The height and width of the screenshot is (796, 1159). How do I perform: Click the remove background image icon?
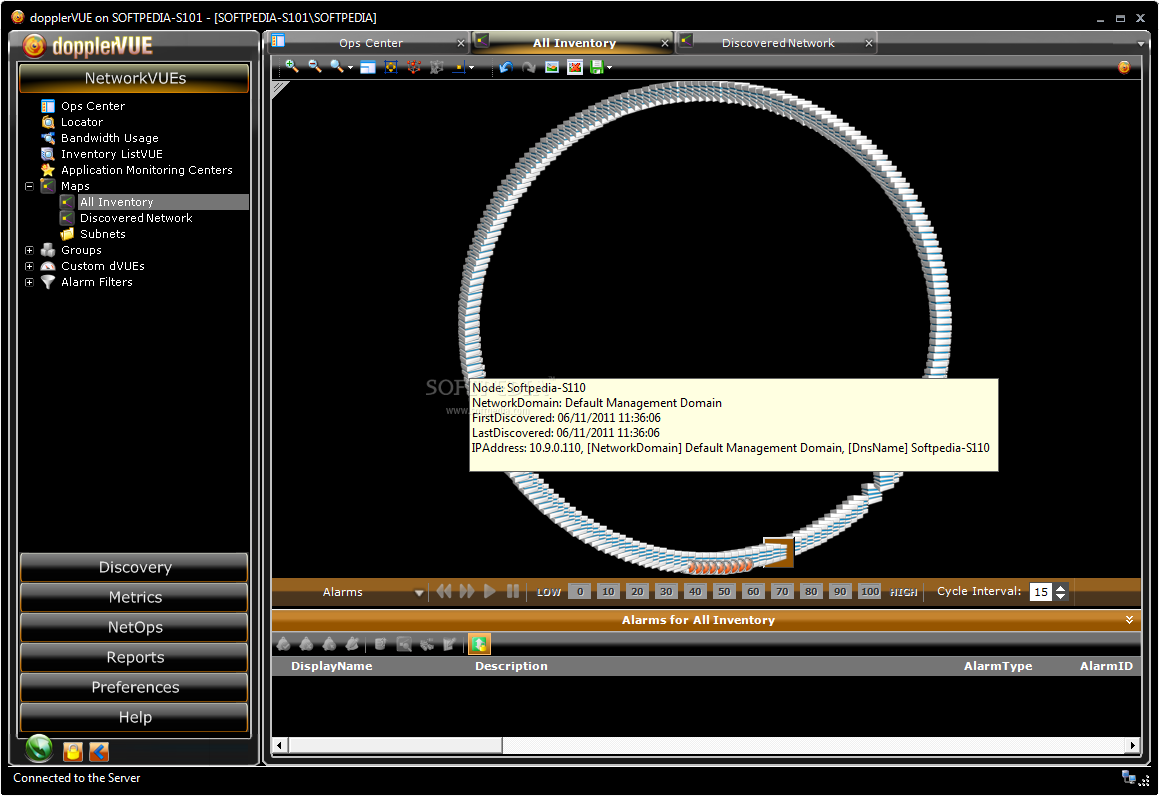[x=575, y=67]
